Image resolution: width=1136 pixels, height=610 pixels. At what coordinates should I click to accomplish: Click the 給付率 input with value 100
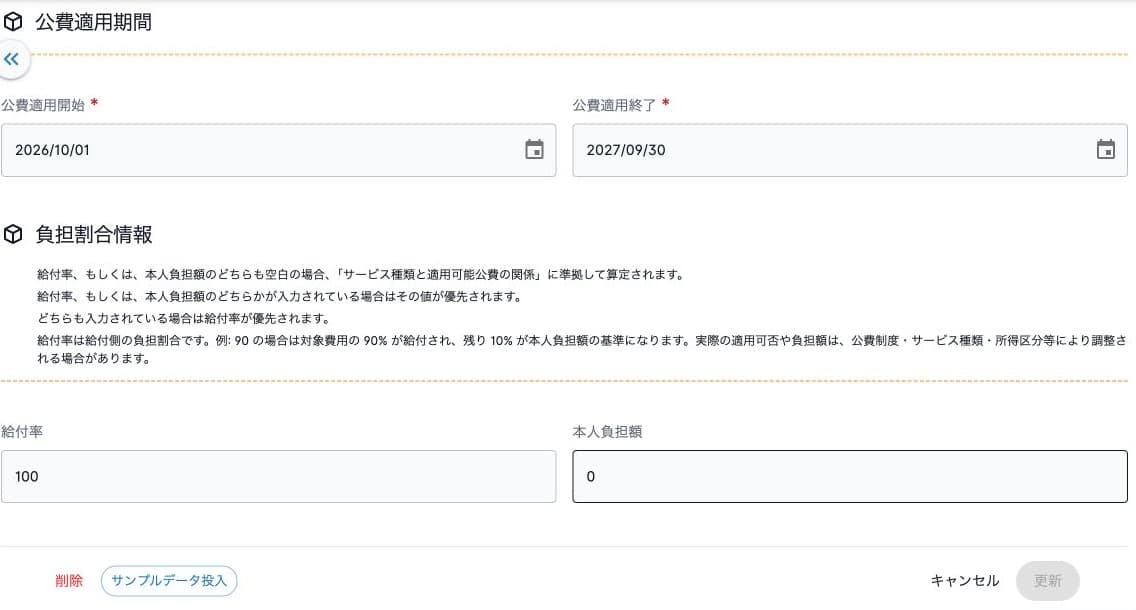278,477
